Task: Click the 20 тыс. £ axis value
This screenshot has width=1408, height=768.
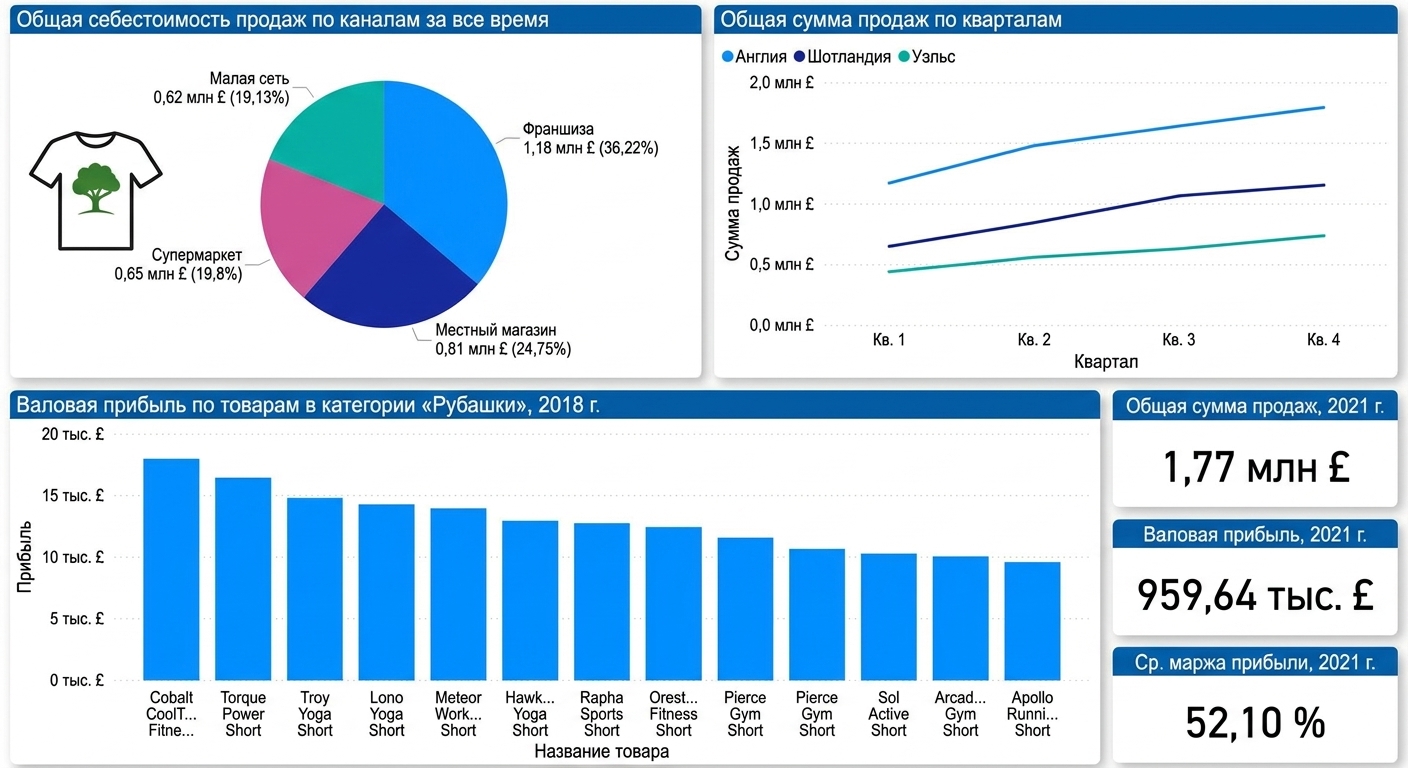Action: pos(72,434)
